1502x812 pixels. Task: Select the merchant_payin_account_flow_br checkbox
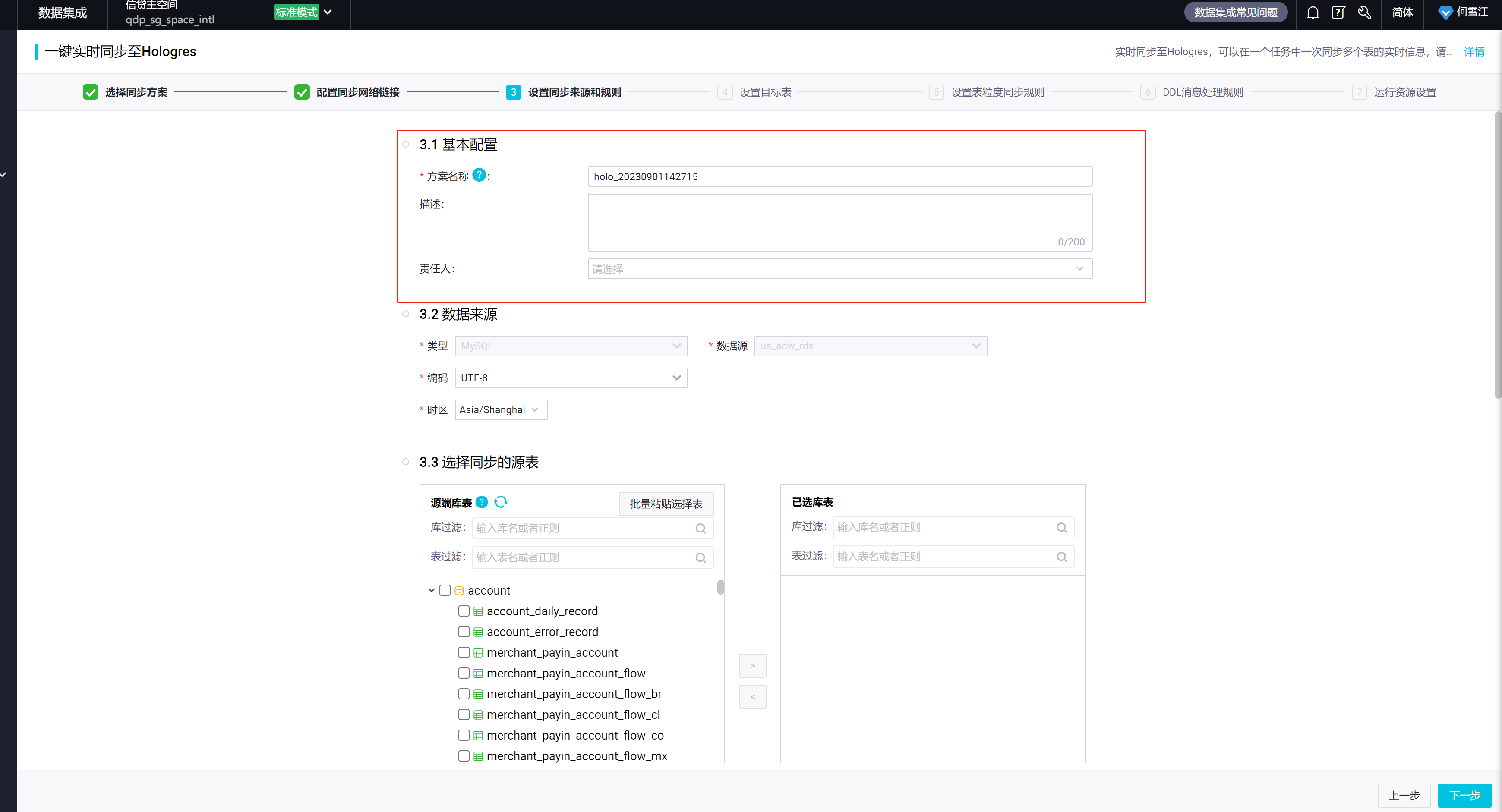click(x=464, y=694)
